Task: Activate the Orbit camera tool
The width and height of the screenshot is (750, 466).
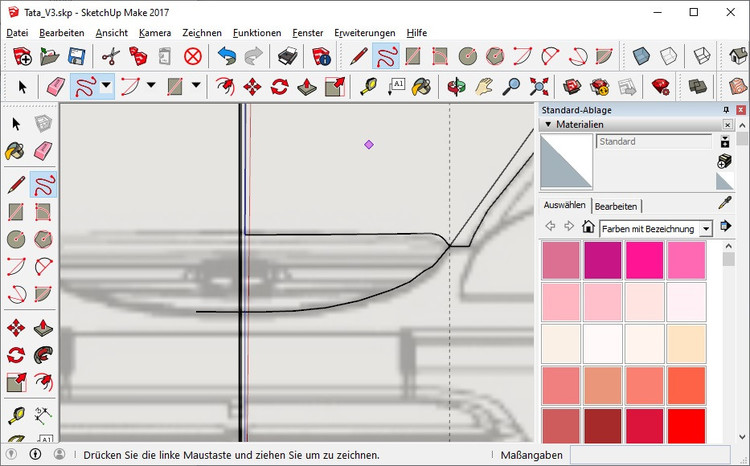Action: coord(456,87)
